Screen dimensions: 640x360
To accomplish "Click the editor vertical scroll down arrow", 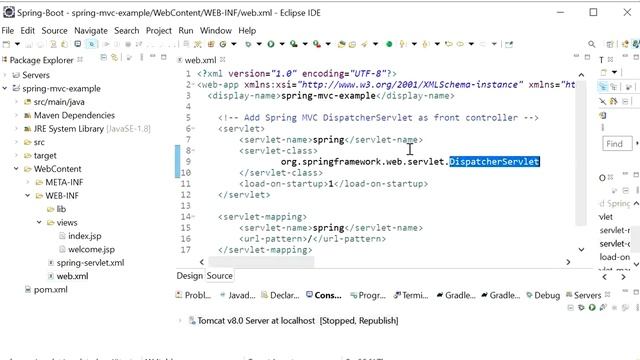I will [x=581, y=249].
